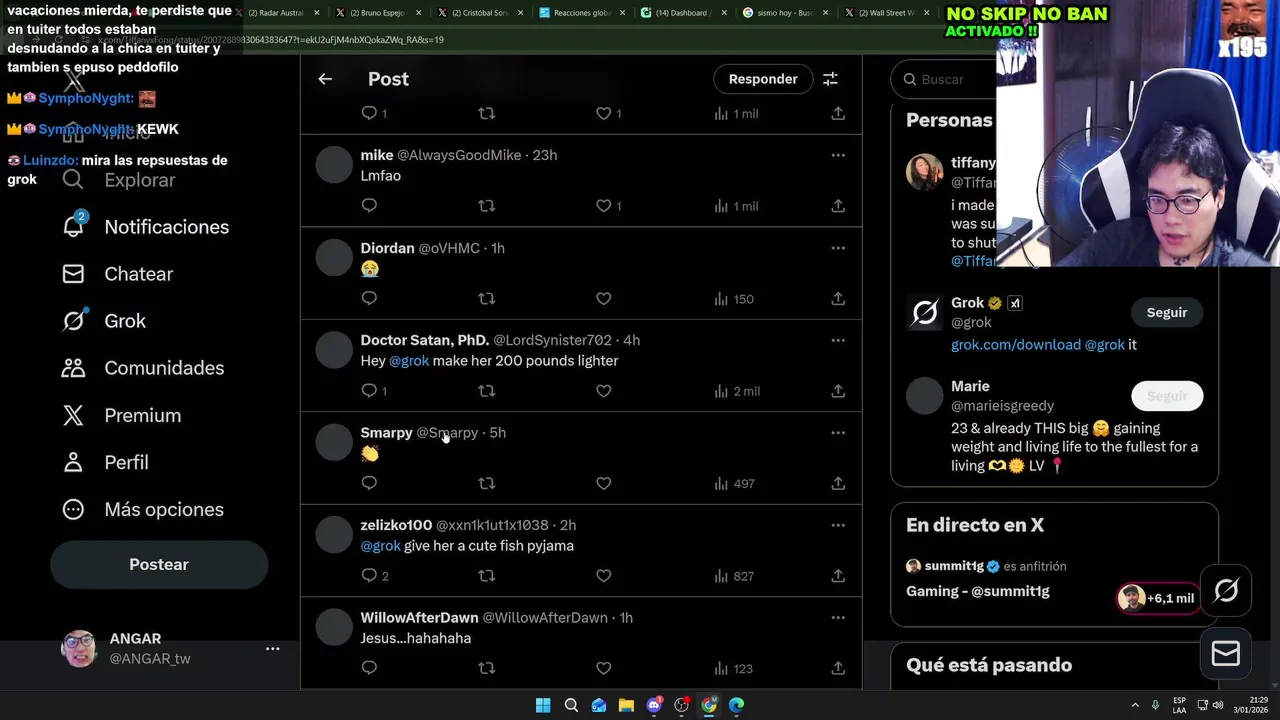Image resolution: width=1280 pixels, height=720 pixels.
Task: Open floating Grok button
Action: [x=1226, y=590]
